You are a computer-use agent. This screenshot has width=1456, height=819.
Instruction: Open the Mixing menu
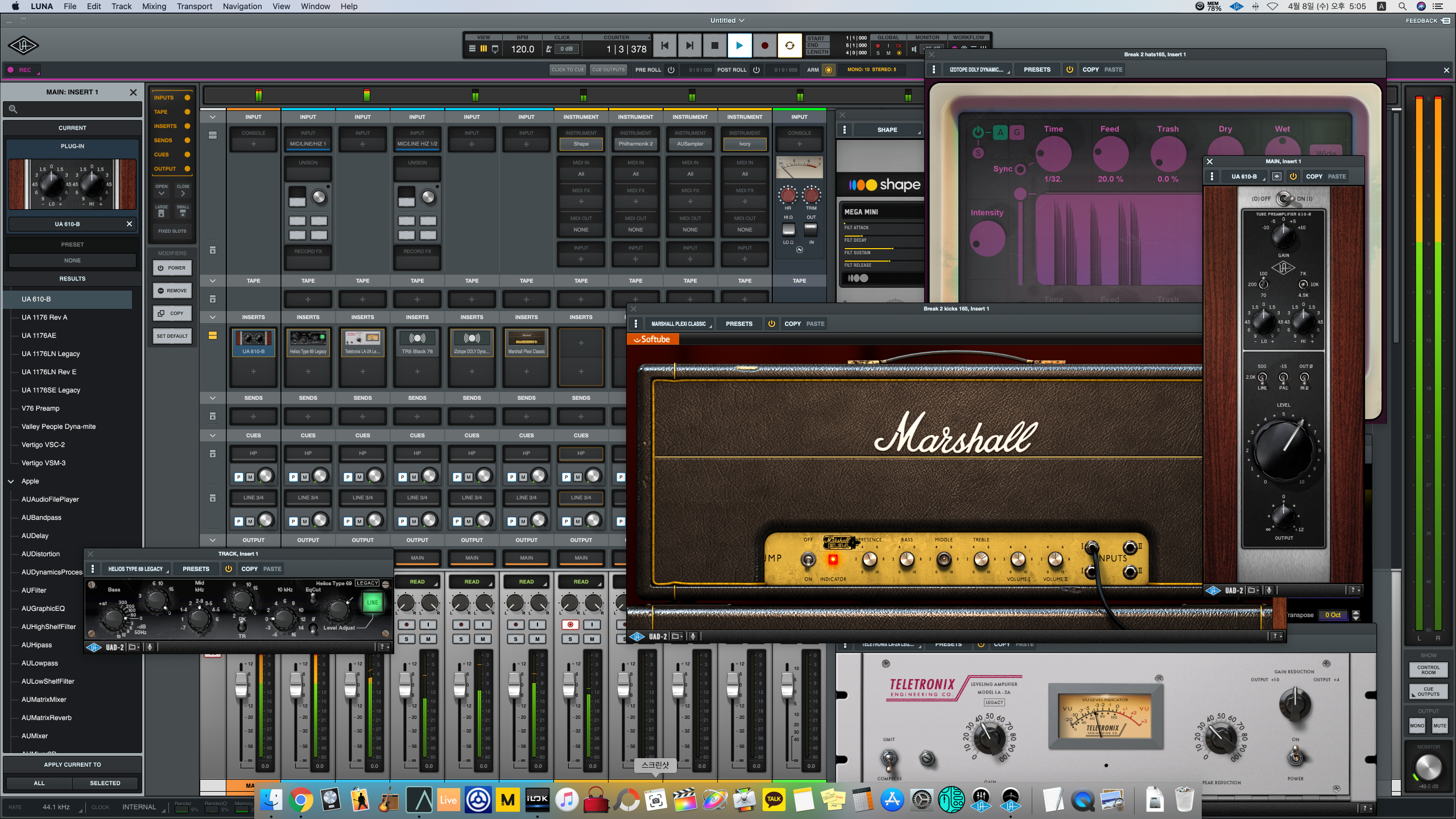154,6
